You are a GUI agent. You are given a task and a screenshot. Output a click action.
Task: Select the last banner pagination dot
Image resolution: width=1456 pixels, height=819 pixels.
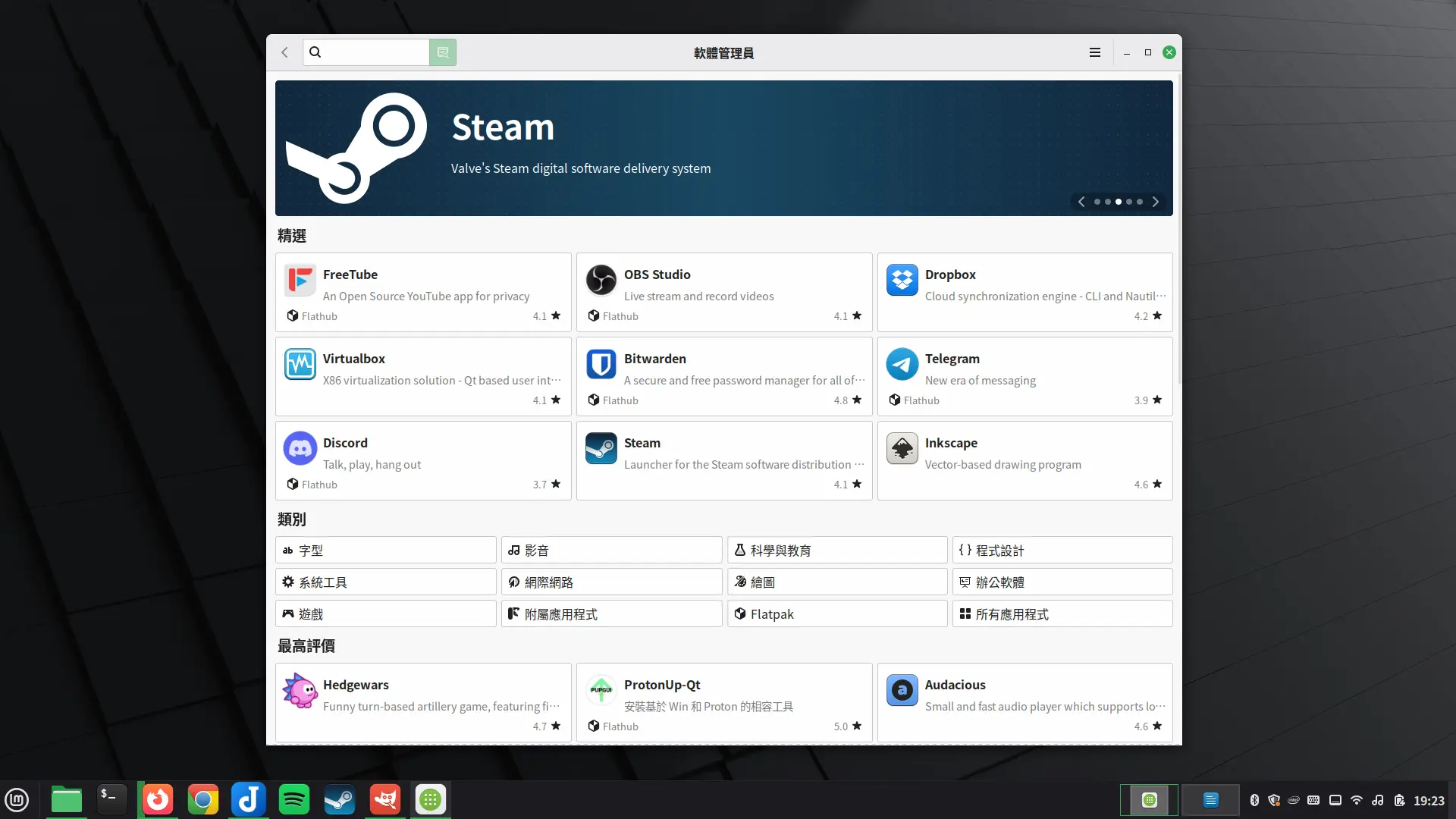coord(1140,202)
